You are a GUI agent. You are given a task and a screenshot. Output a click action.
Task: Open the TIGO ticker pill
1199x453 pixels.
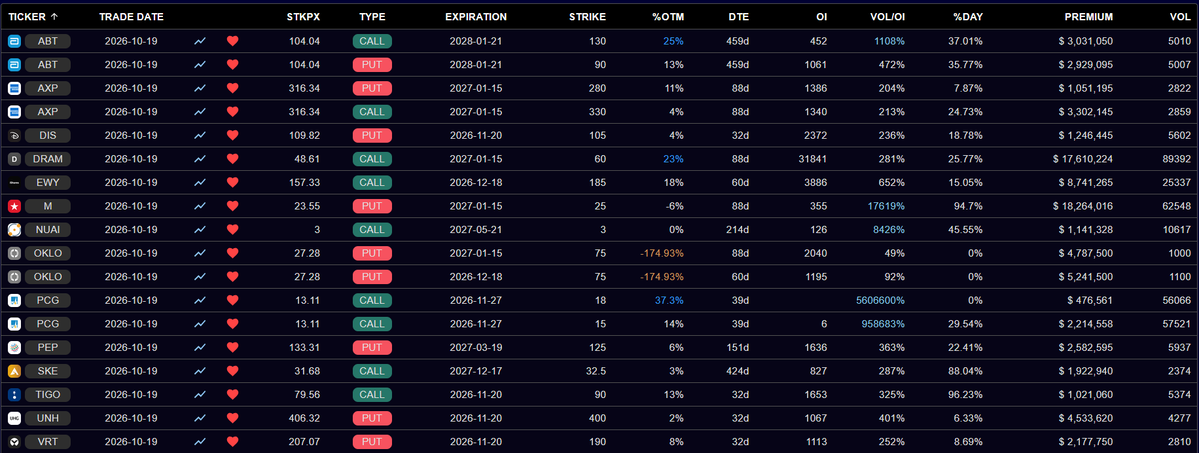(x=48, y=394)
